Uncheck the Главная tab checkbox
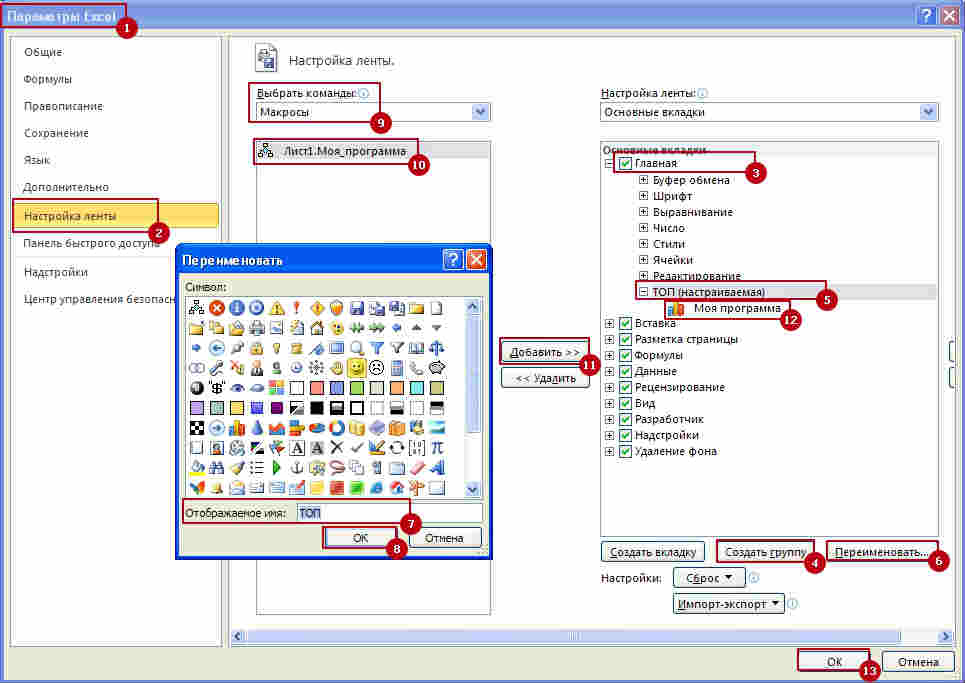This screenshot has width=965, height=683. coord(626,164)
